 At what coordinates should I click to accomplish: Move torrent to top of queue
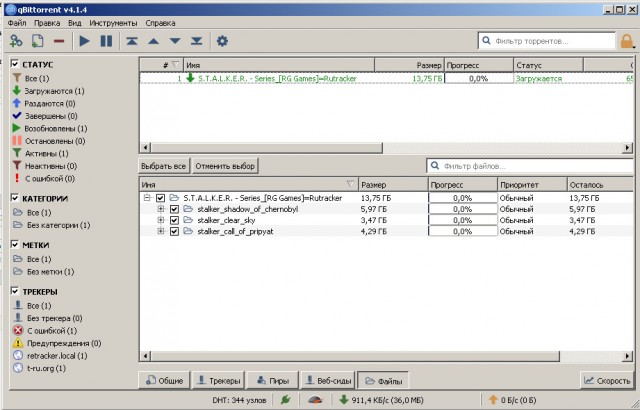(x=131, y=41)
